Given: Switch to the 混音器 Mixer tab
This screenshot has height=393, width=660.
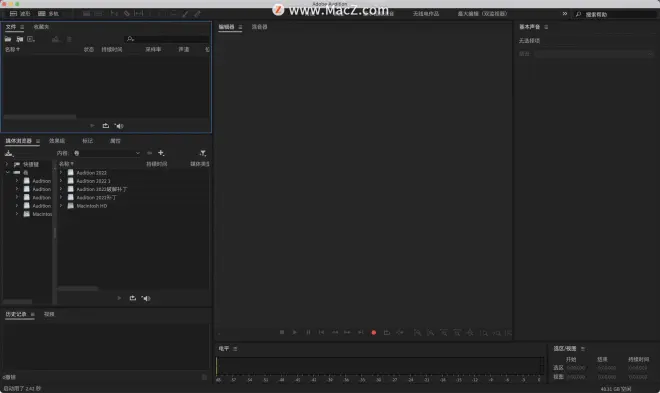Looking at the screenshot, I should click(259, 27).
